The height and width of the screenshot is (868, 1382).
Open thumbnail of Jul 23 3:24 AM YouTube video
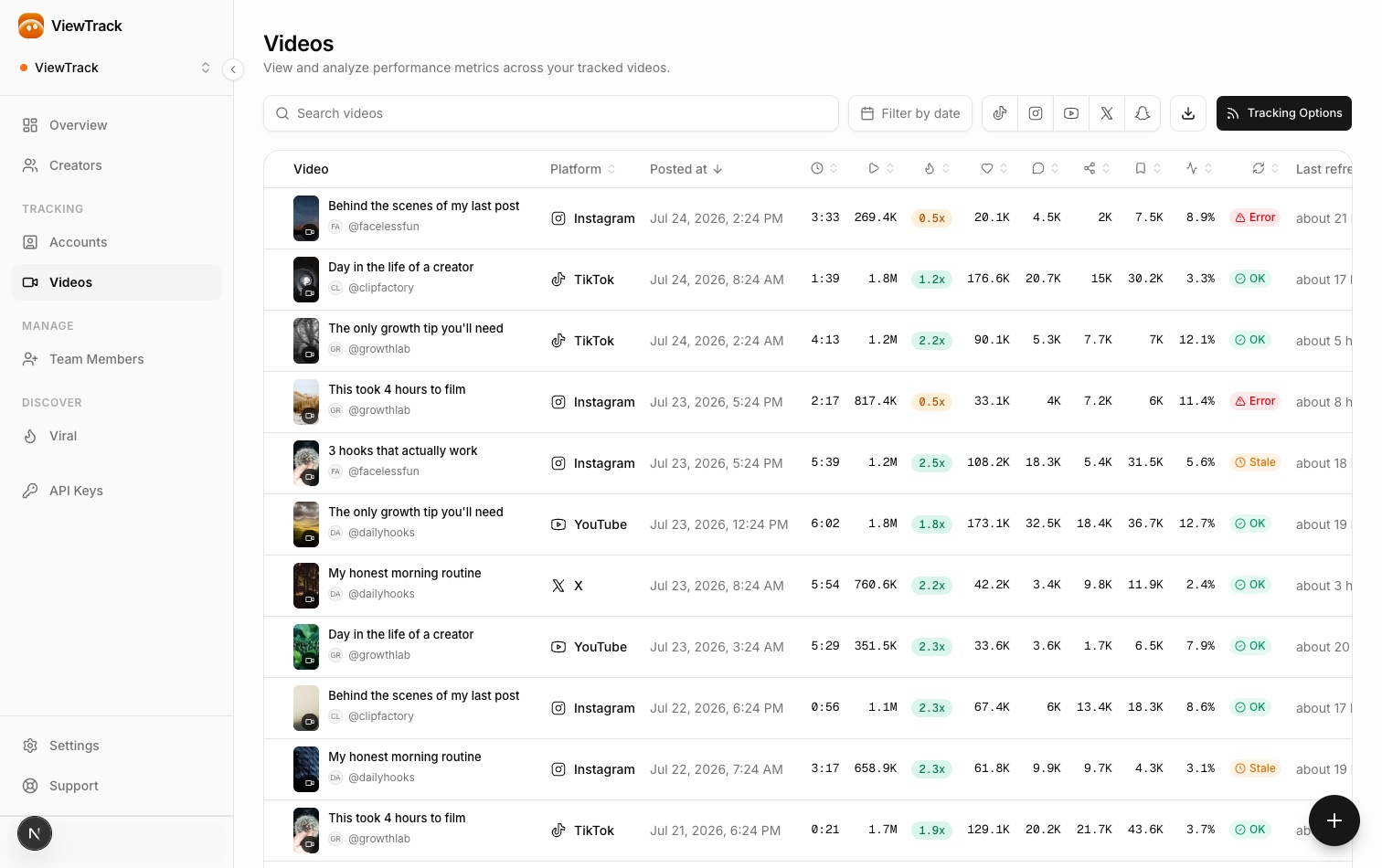coord(306,647)
